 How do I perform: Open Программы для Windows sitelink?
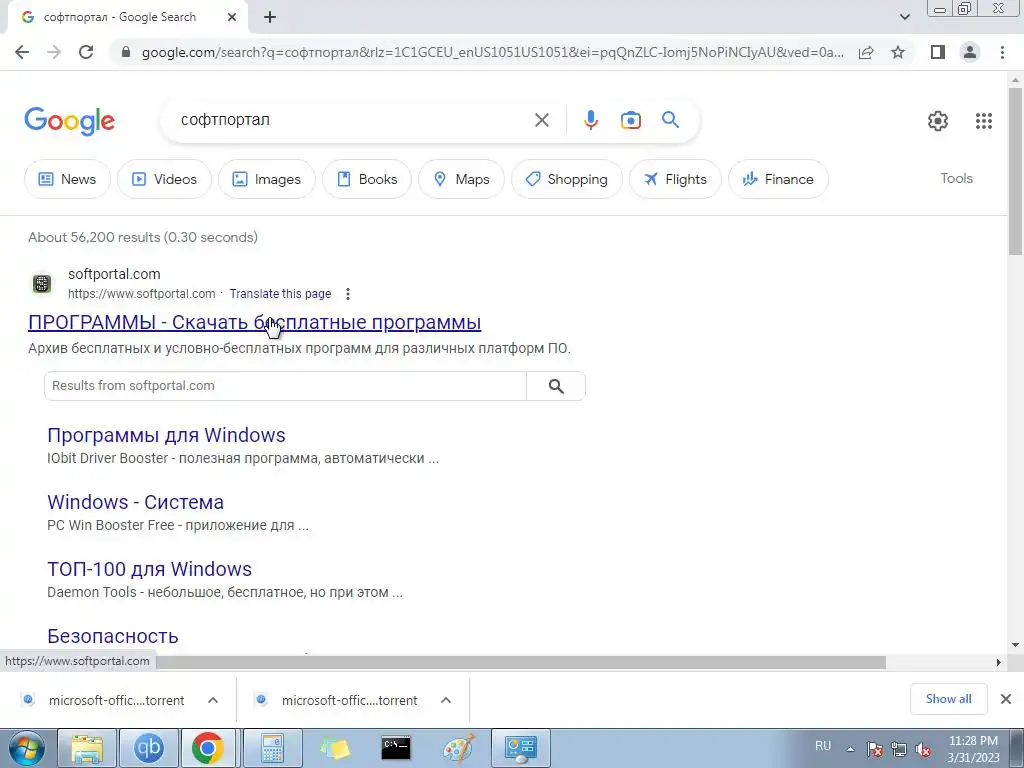click(x=167, y=435)
